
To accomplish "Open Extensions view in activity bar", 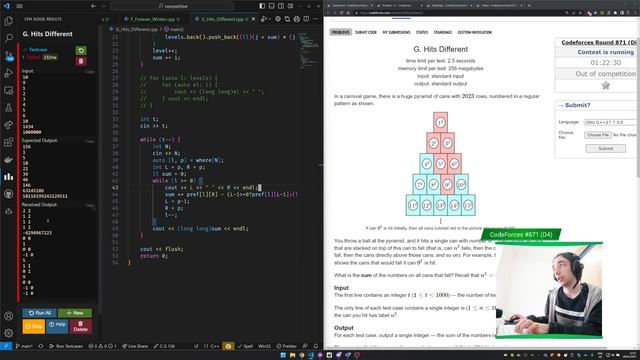I will pyautogui.click(x=9, y=142).
